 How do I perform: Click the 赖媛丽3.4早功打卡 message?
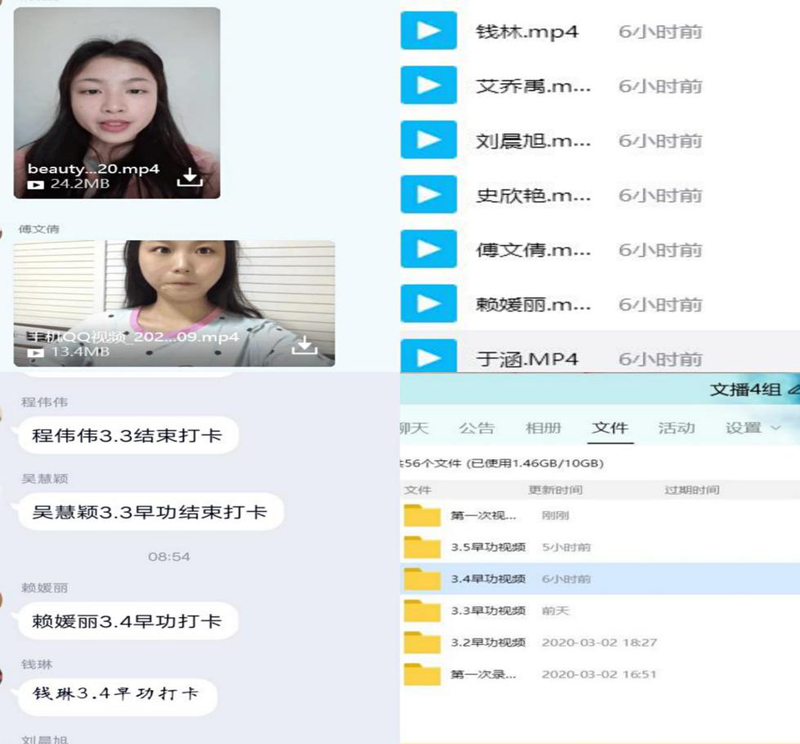click(128, 621)
